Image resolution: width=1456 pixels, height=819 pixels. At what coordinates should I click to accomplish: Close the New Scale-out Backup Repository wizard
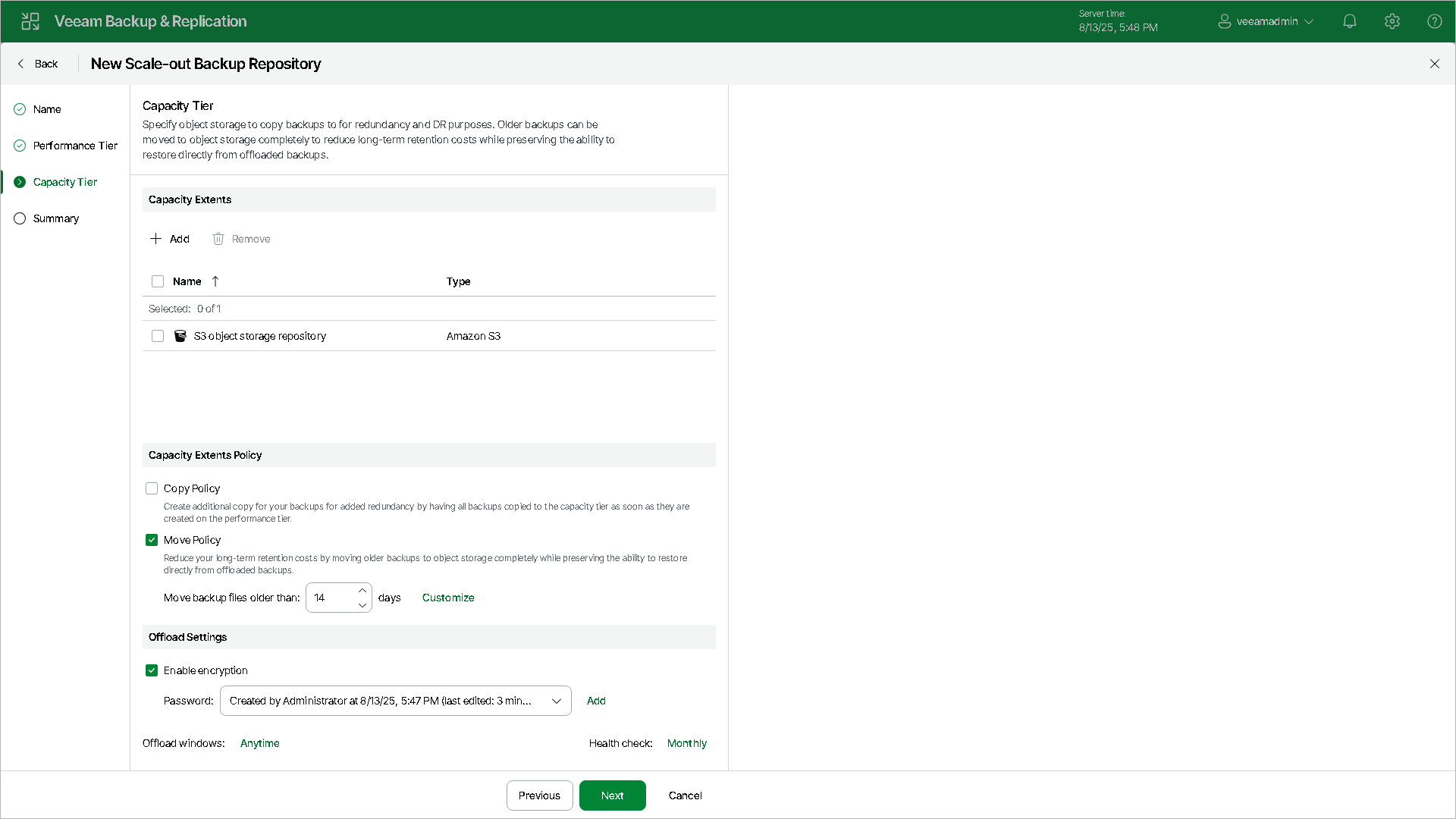[1435, 64]
